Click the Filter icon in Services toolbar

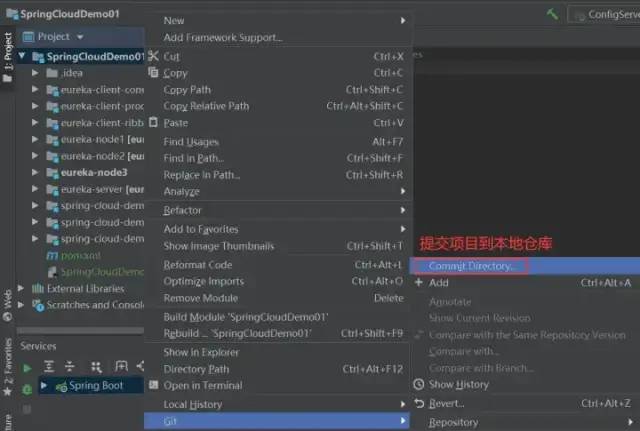121,366
